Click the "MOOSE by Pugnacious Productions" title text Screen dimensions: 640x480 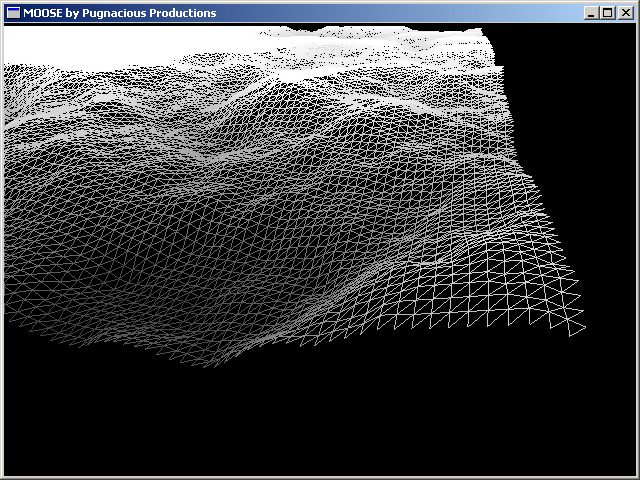119,13
